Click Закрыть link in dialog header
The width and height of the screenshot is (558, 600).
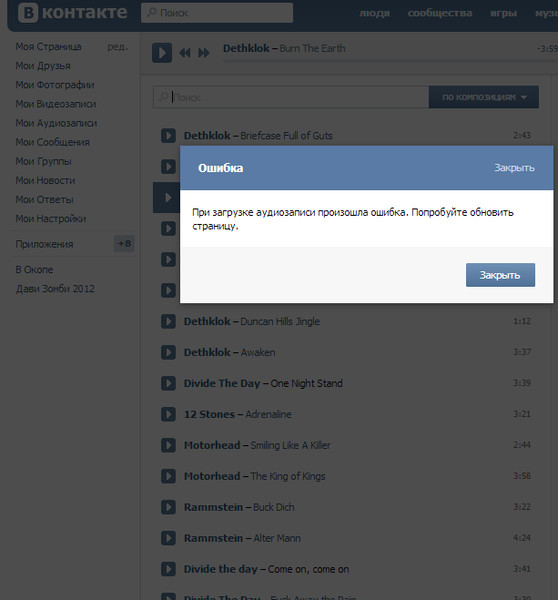pyautogui.click(x=514, y=168)
